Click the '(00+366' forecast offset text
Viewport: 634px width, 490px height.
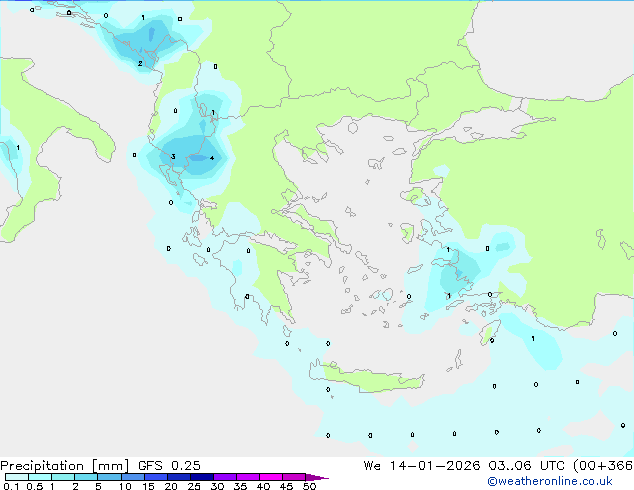coord(603,466)
